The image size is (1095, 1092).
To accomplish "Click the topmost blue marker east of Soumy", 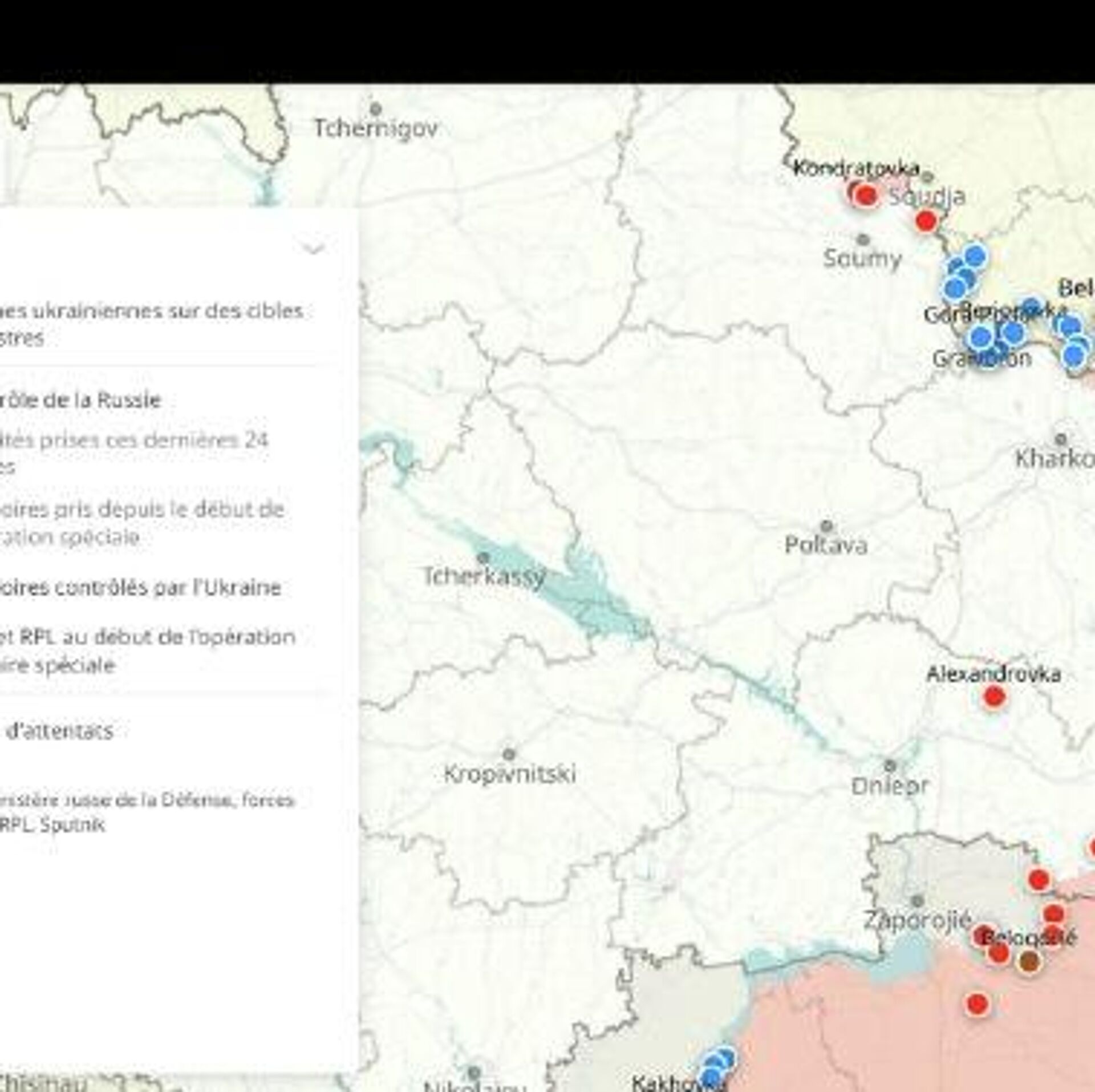I will 975,256.
